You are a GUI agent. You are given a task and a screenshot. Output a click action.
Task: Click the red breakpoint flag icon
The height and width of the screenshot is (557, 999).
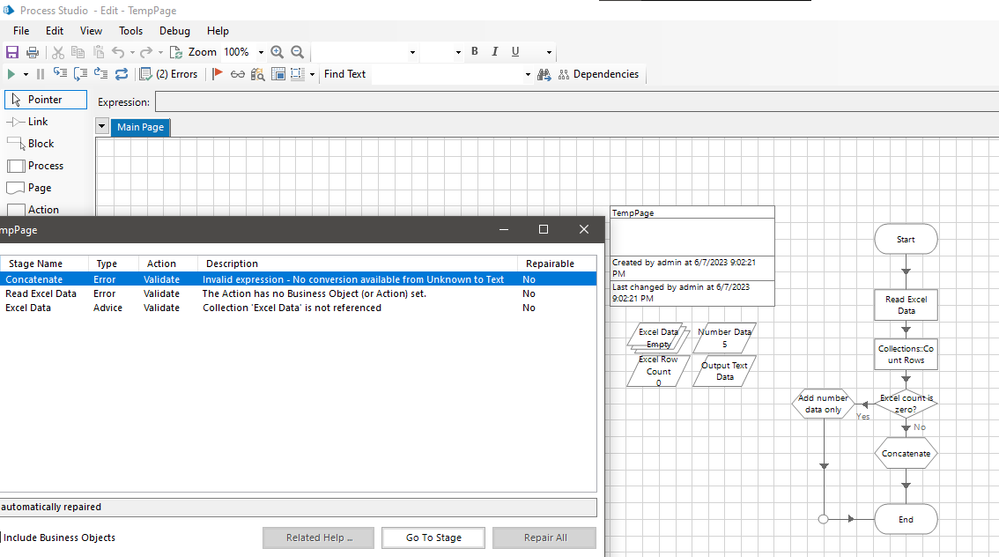pyautogui.click(x=218, y=74)
